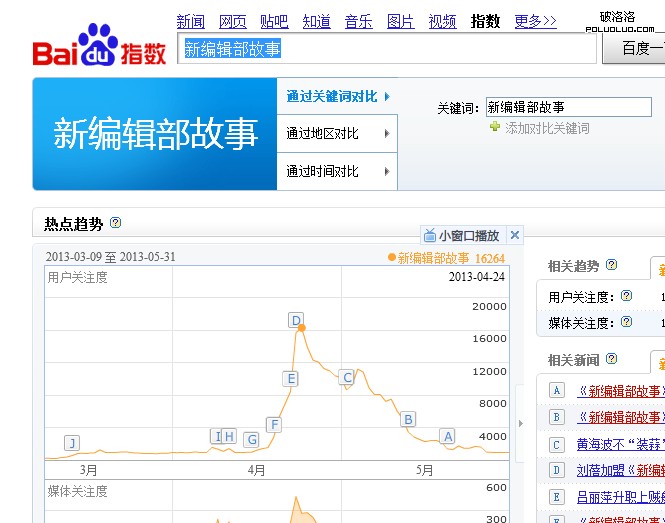Click the main search box
This screenshot has height=523, width=665.
[x=387, y=49]
